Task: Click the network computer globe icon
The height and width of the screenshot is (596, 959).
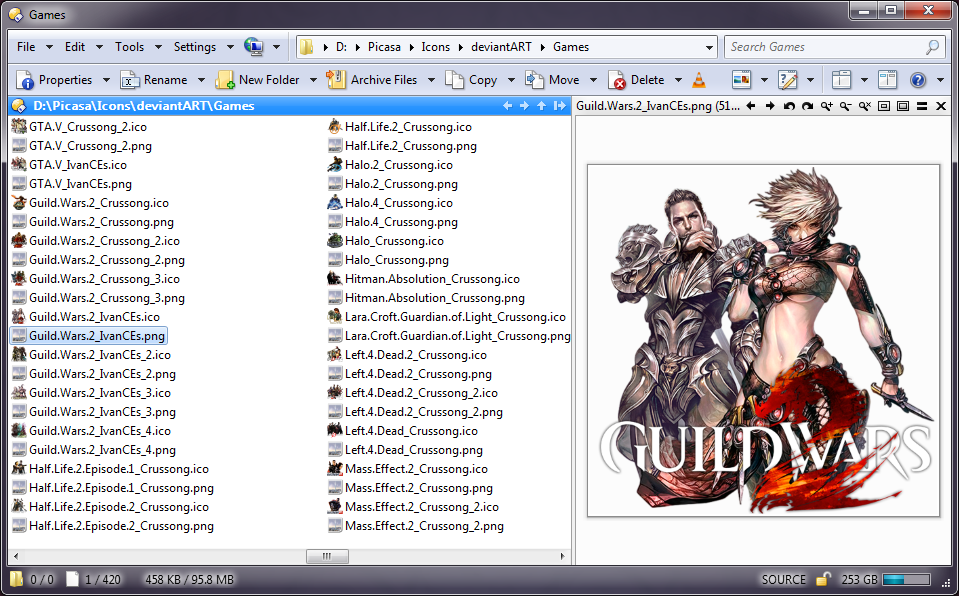Action: (253, 47)
